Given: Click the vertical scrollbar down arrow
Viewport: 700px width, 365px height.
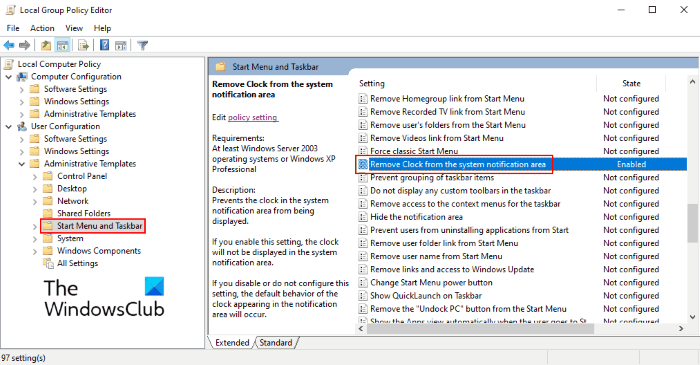Looking at the screenshot, I should [x=692, y=317].
